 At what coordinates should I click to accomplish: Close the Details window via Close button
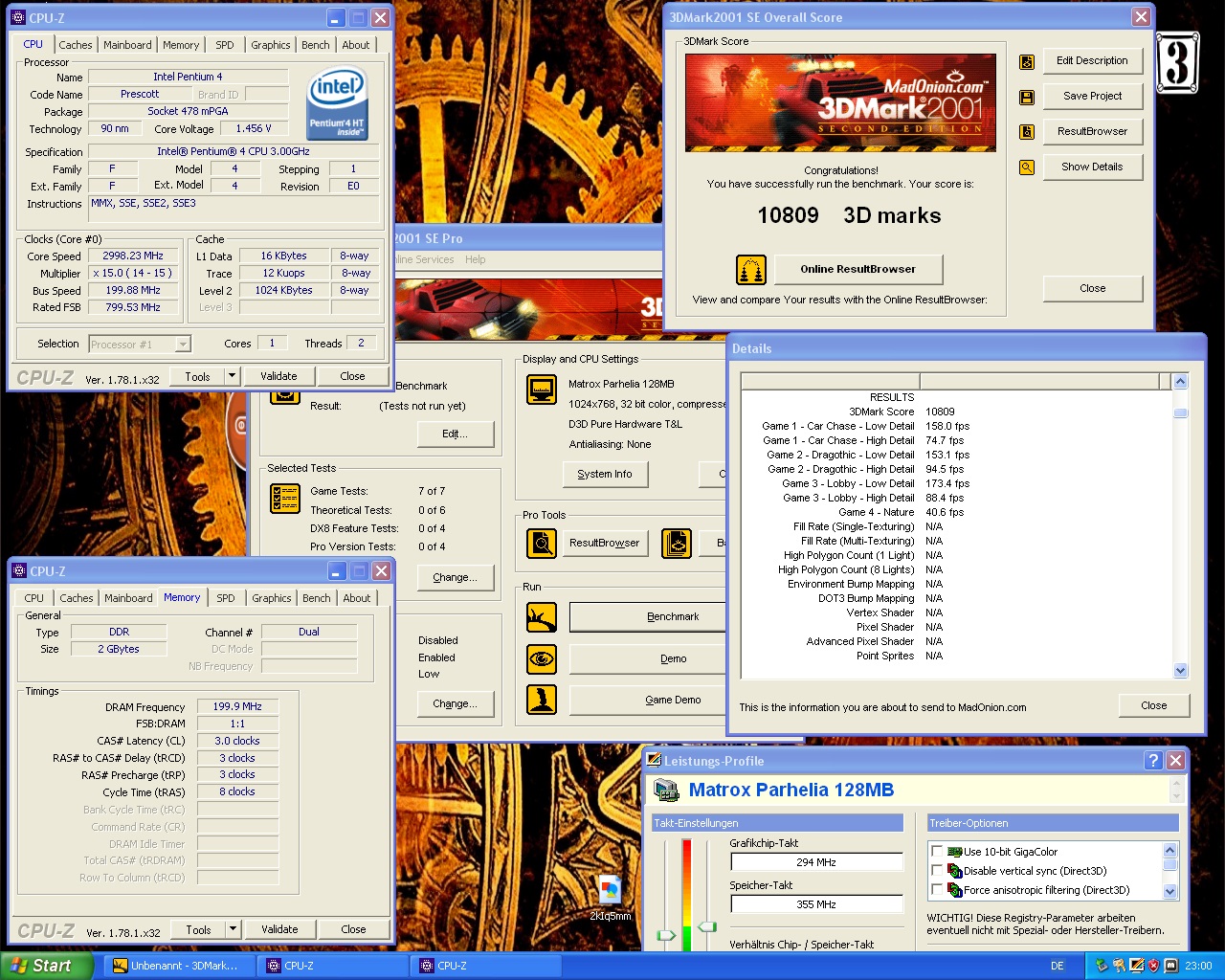pyautogui.click(x=1154, y=706)
